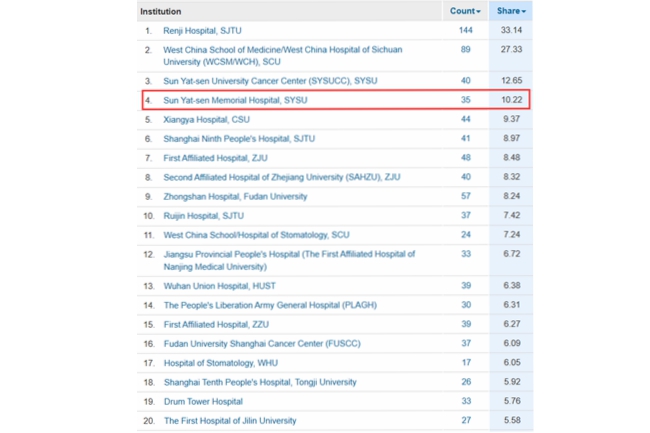Screen dimensions: 650x433
Task: Select share value 8.24
Action: point(512,196)
